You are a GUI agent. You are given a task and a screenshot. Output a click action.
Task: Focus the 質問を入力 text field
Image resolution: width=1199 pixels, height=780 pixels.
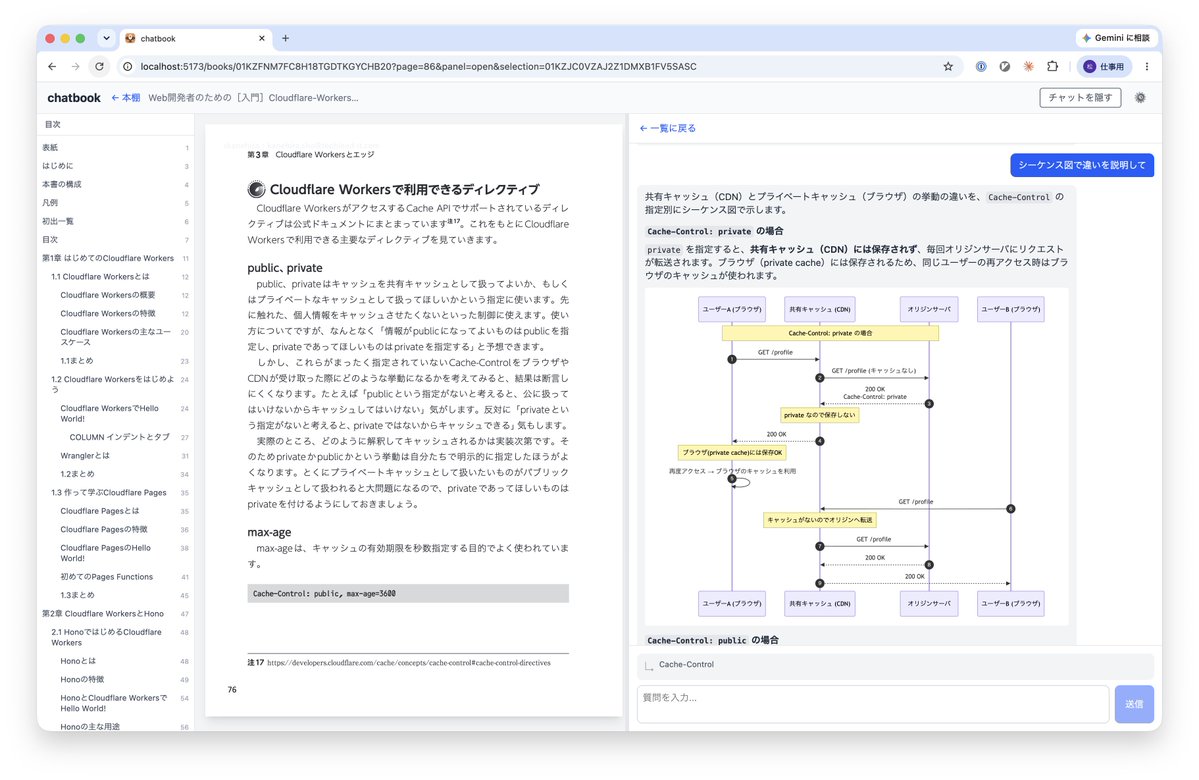coord(872,704)
